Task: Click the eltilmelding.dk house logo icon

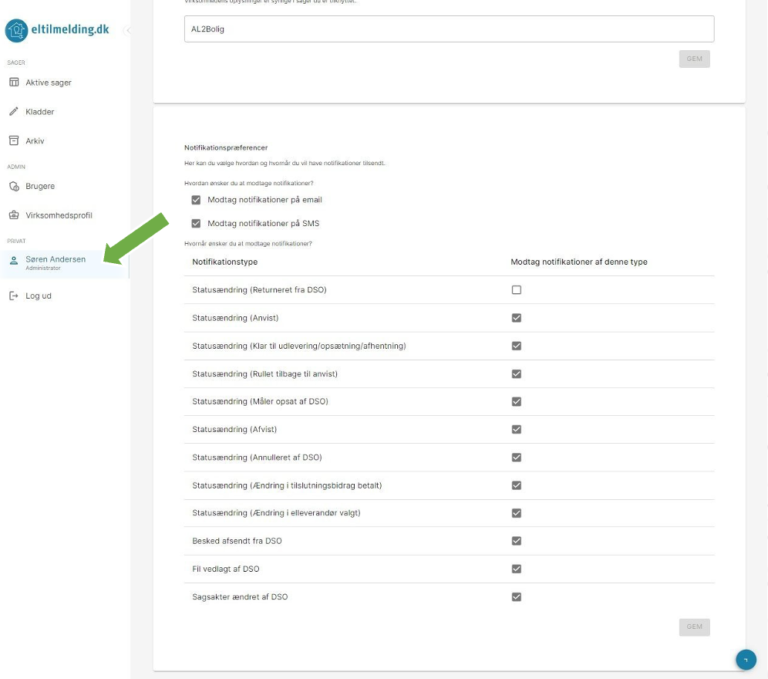Action: pyautogui.click(x=16, y=30)
